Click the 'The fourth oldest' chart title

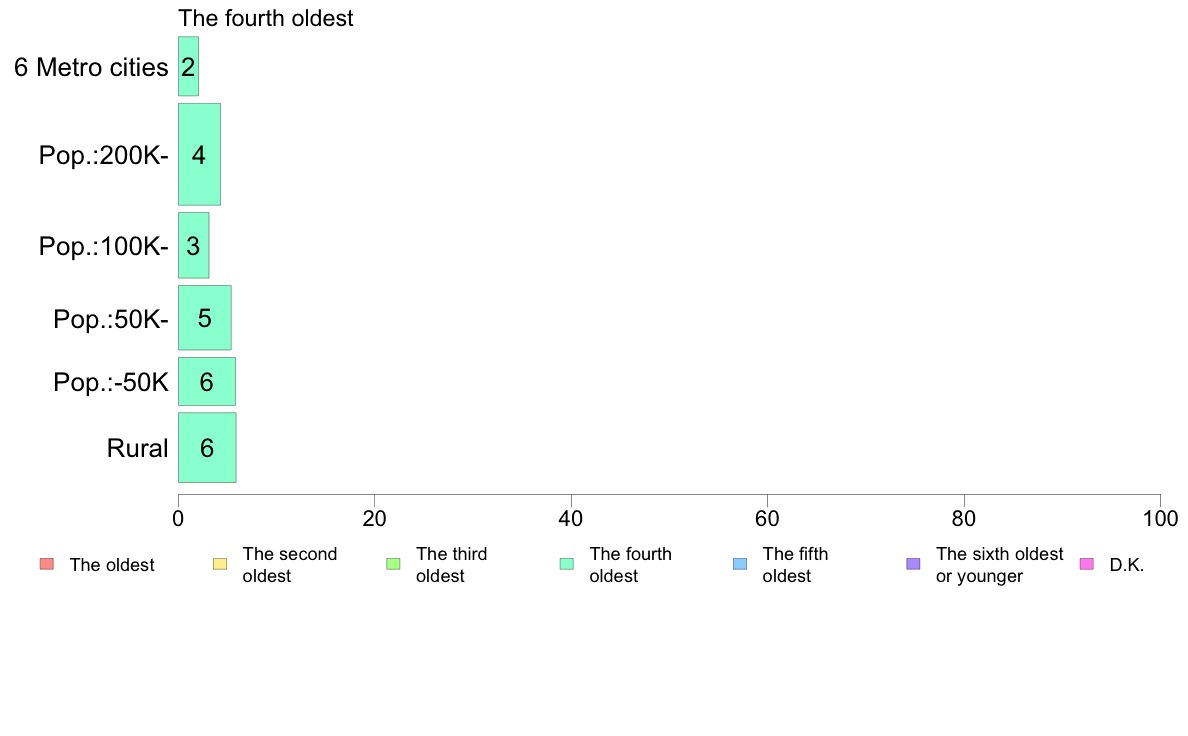click(x=265, y=18)
